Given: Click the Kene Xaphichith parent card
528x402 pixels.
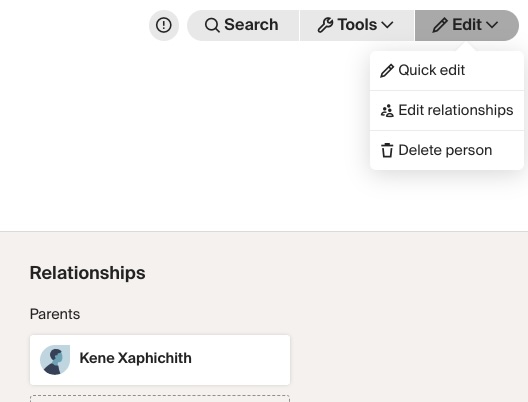Looking at the screenshot, I should click(160, 360).
